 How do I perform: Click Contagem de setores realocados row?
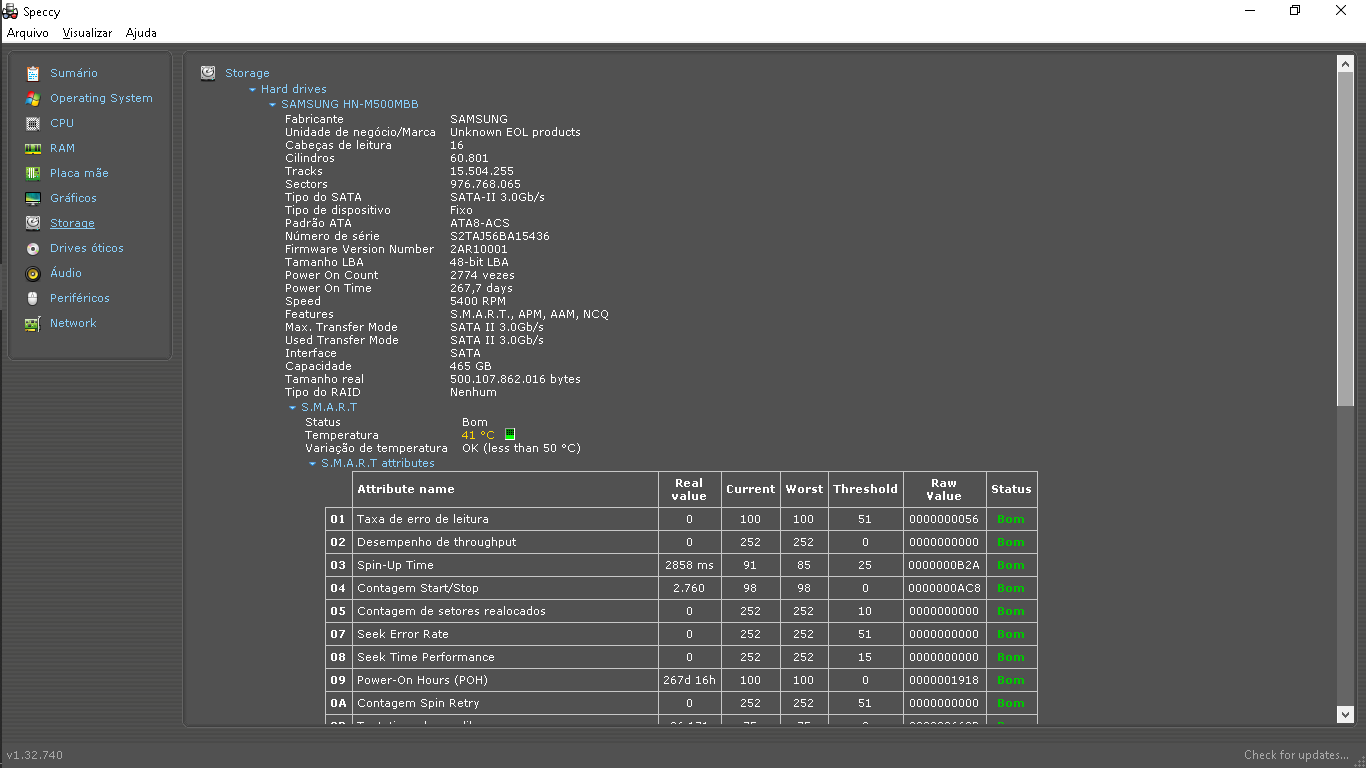(x=681, y=611)
